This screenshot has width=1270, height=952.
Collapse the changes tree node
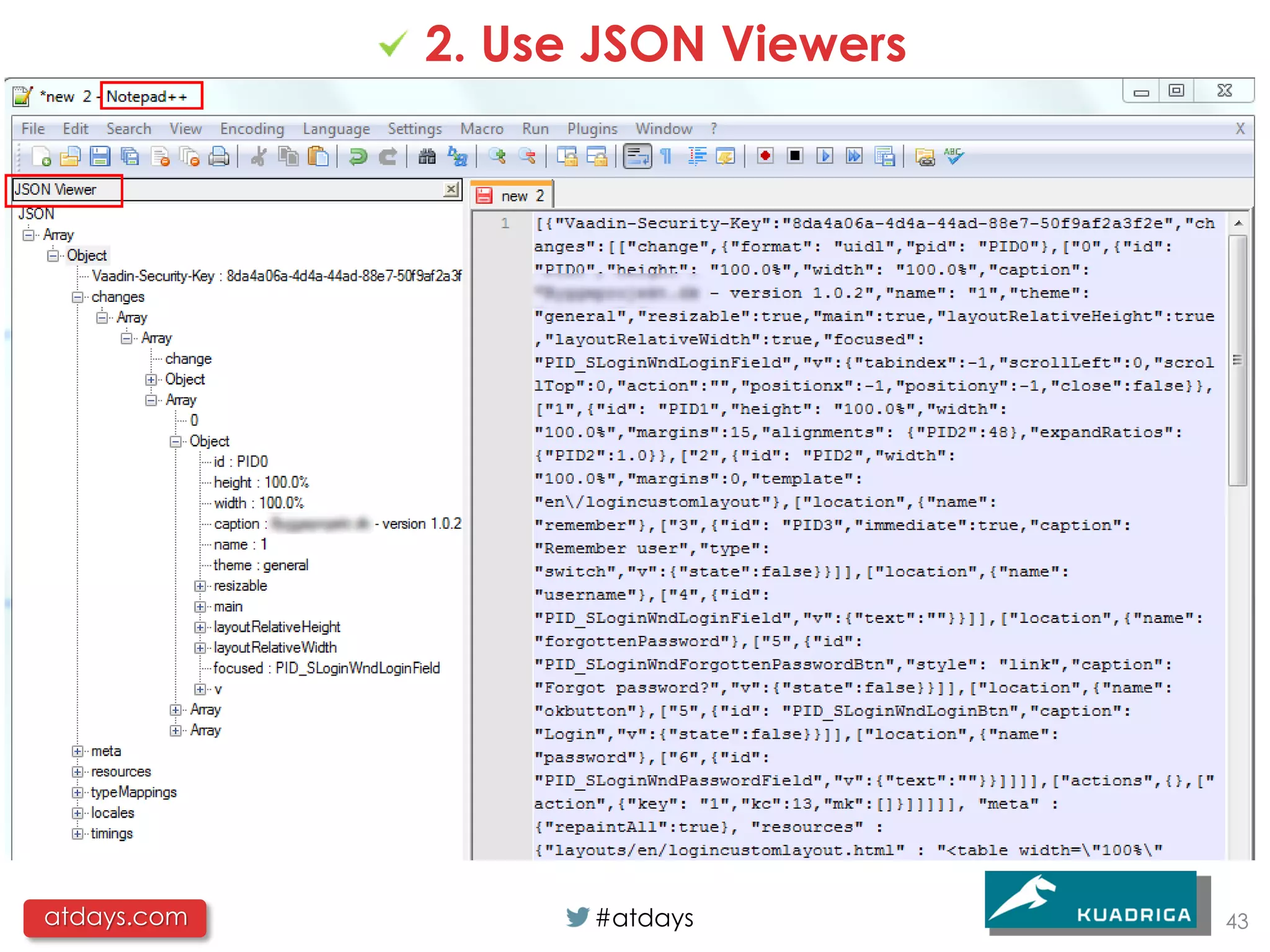[x=78, y=297]
